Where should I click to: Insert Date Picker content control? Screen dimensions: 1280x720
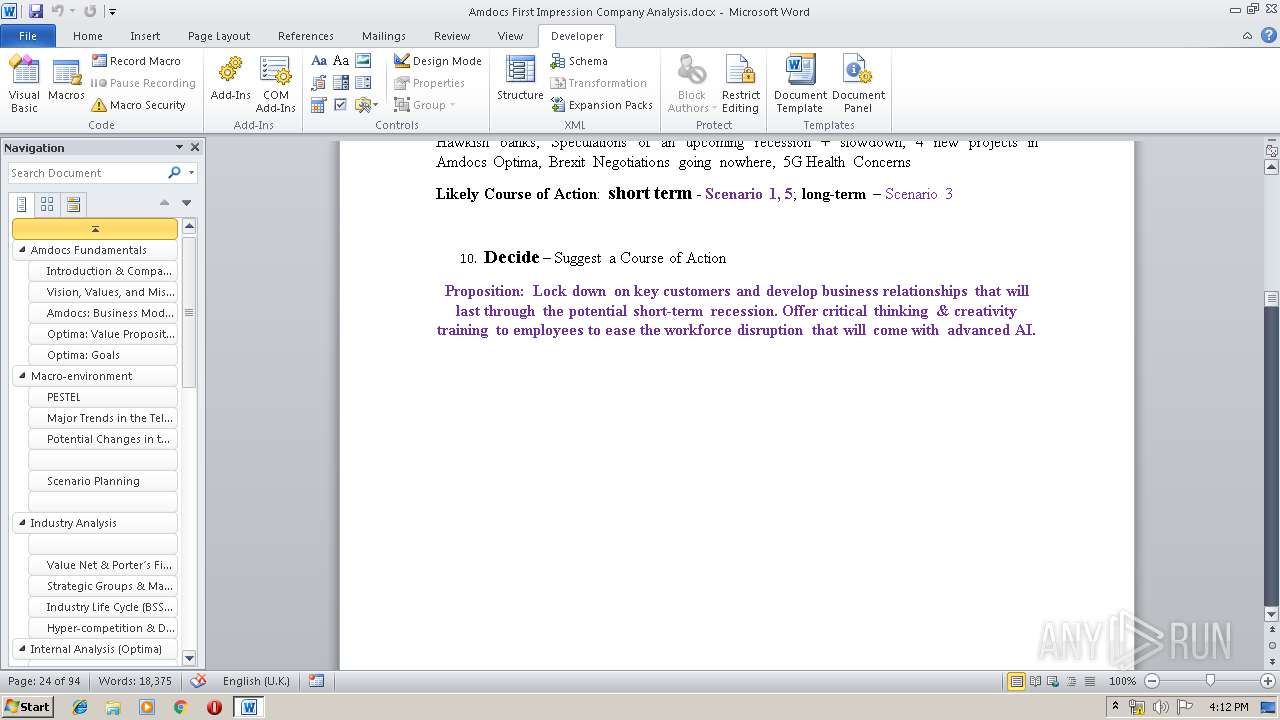coord(319,105)
